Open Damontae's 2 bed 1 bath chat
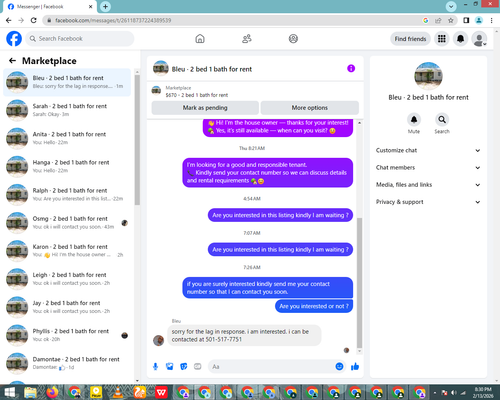Image resolution: width=500 pixels, height=400 pixels. [67, 363]
